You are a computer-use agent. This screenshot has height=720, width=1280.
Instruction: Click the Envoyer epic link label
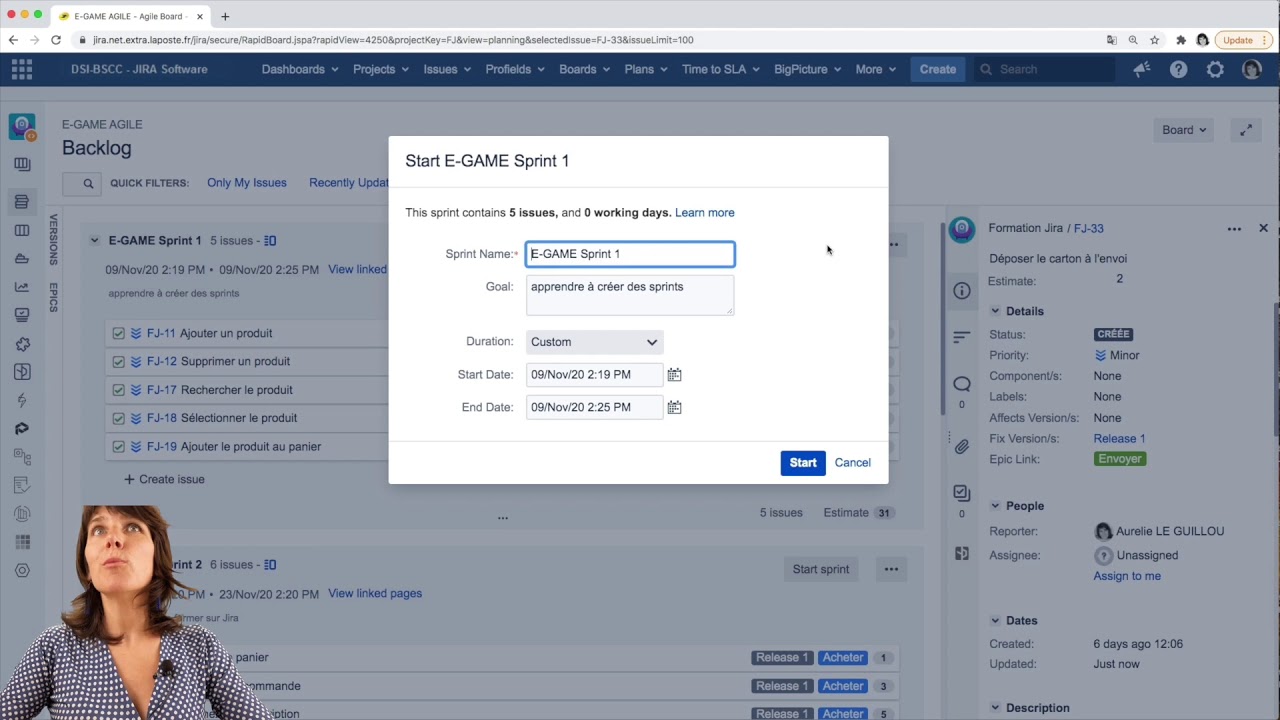(1120, 459)
